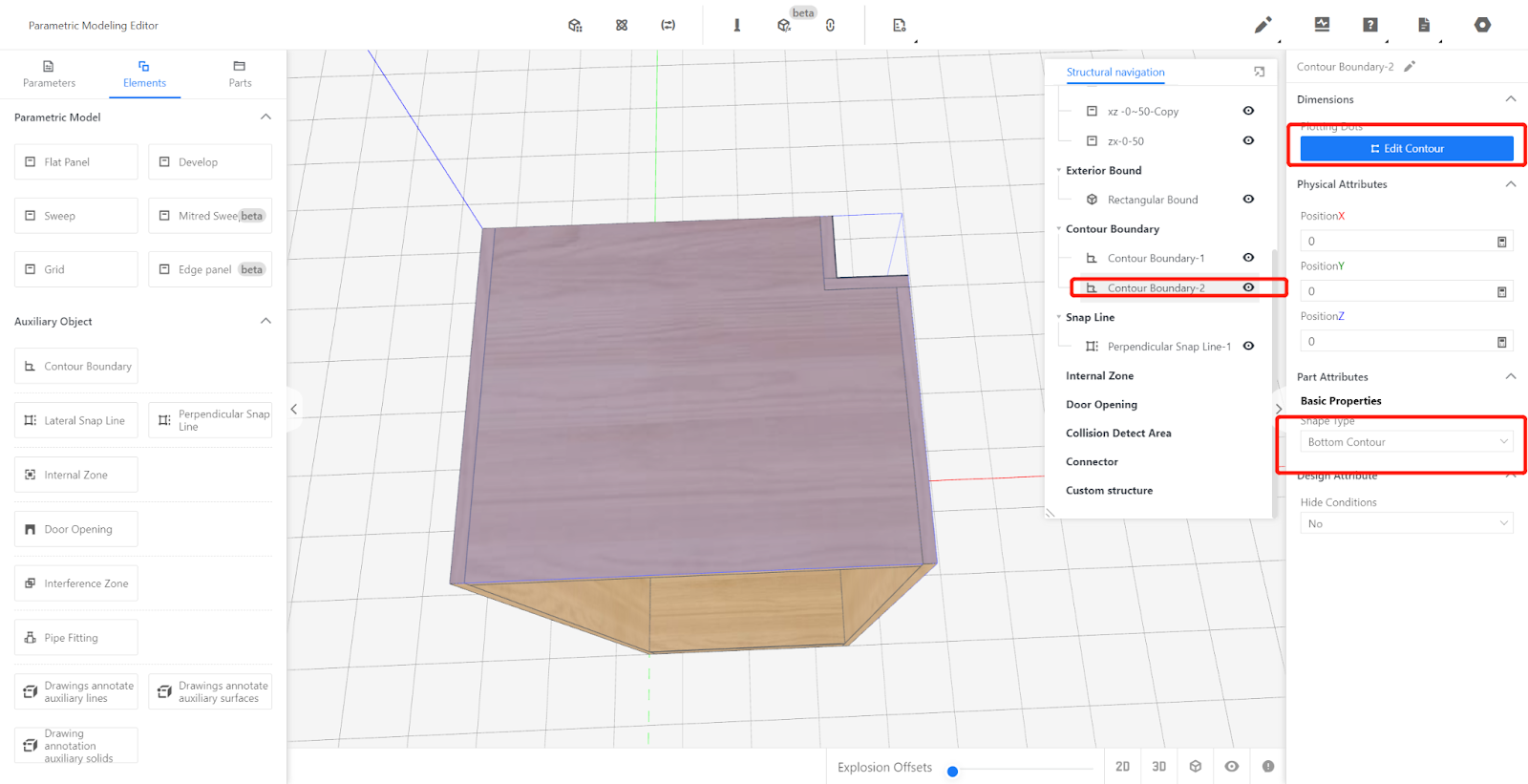Expand the Structural navigation panel icon

(x=1259, y=72)
